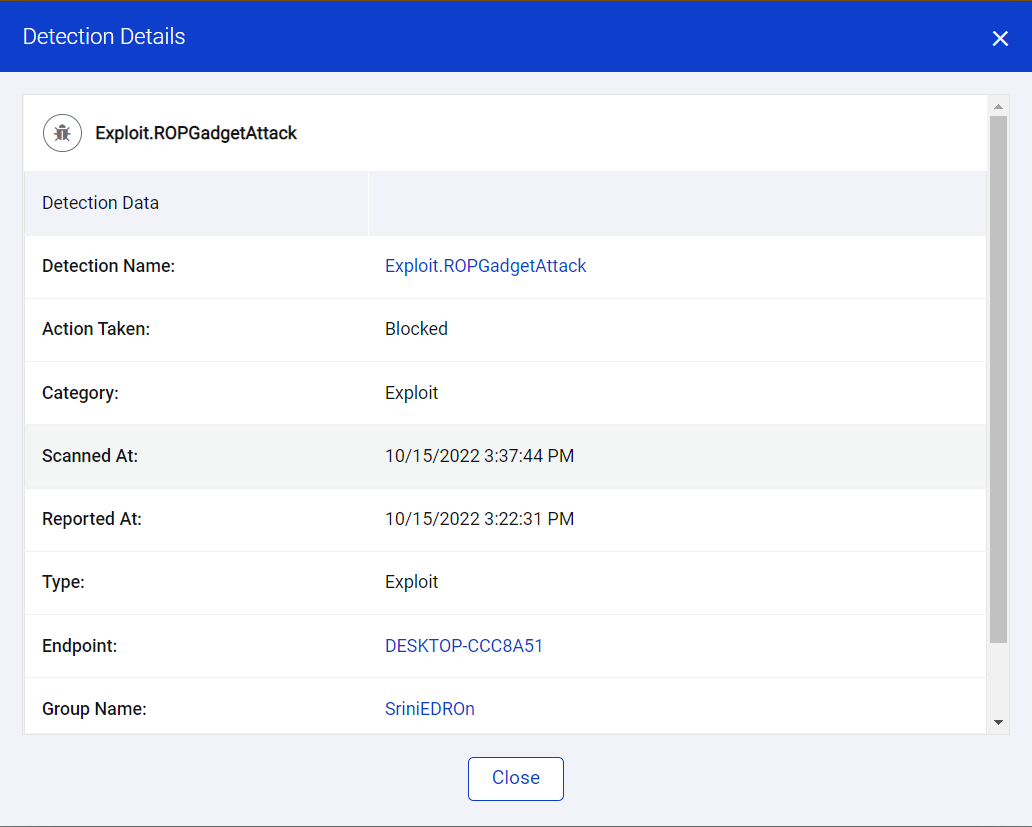Click the Category value Exploit
The width and height of the screenshot is (1032, 827).
pos(411,393)
